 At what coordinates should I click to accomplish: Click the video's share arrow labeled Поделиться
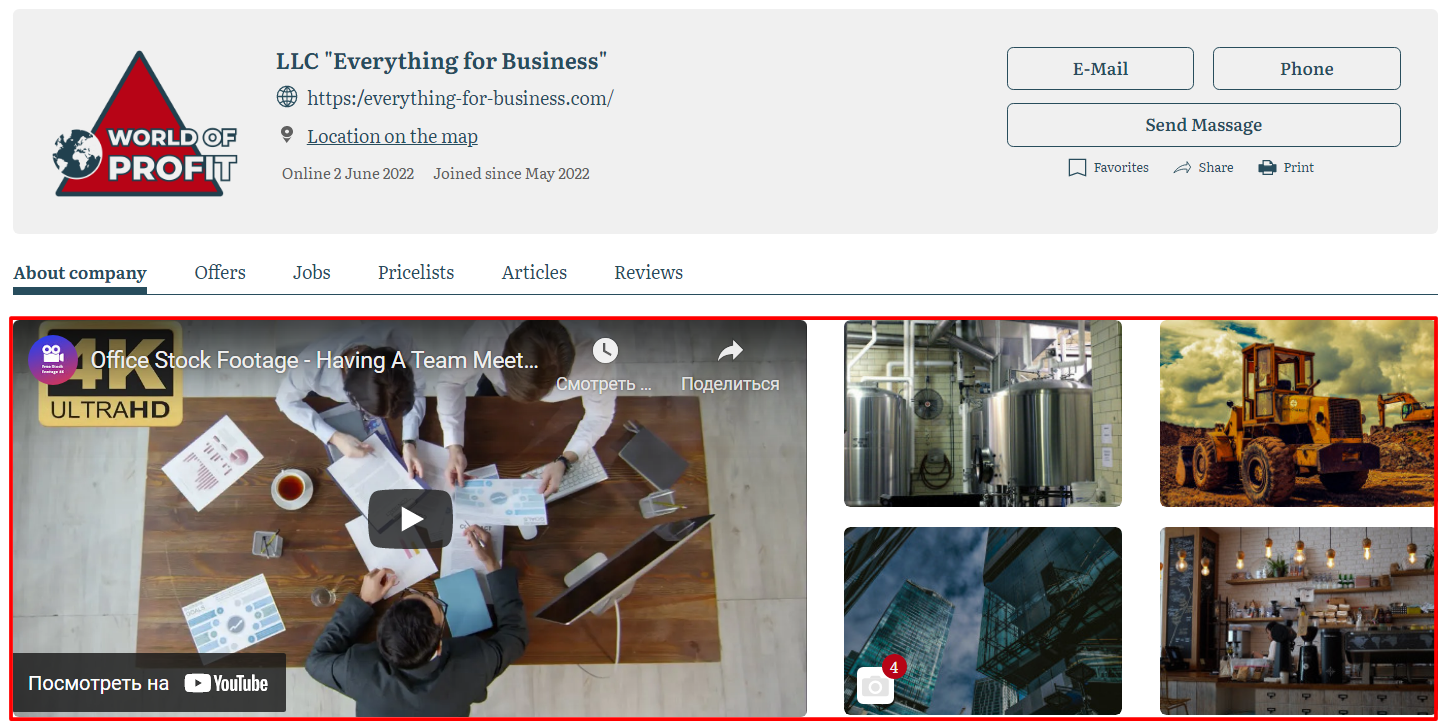tap(730, 351)
